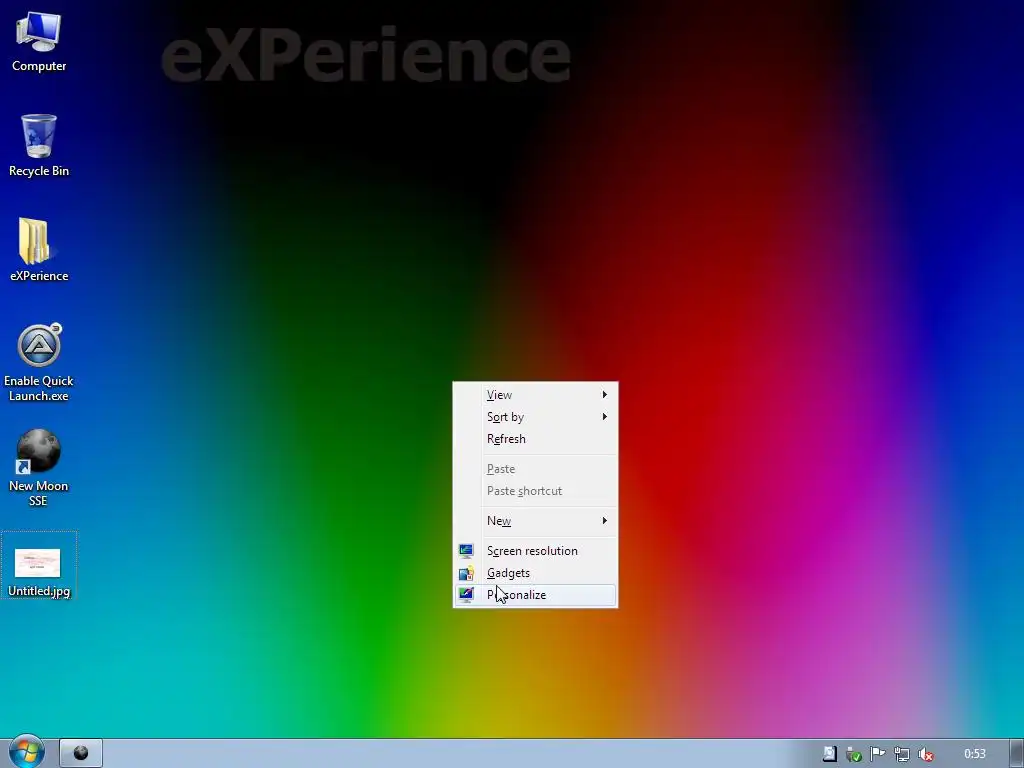
Task: Click the New Moon taskbar button
Action: click(81, 754)
